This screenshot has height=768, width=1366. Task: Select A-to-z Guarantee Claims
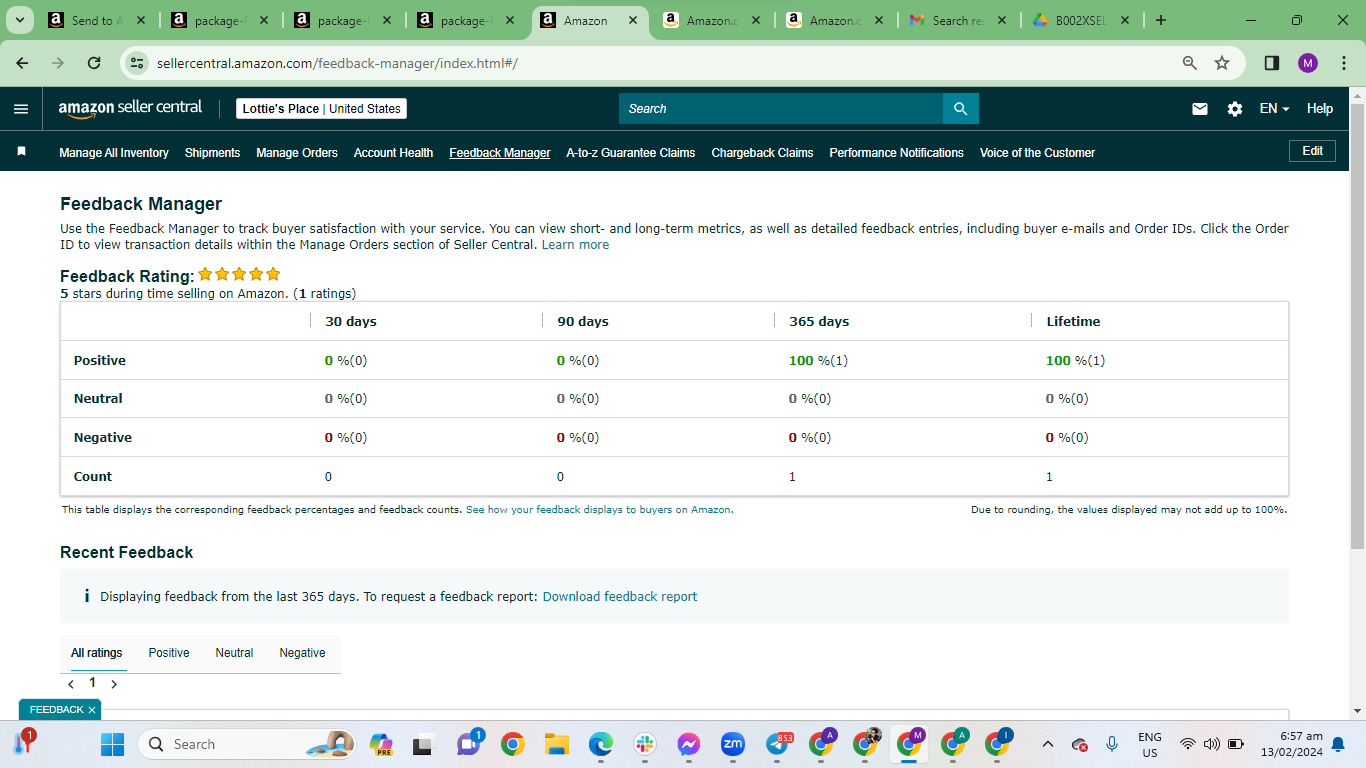(631, 153)
